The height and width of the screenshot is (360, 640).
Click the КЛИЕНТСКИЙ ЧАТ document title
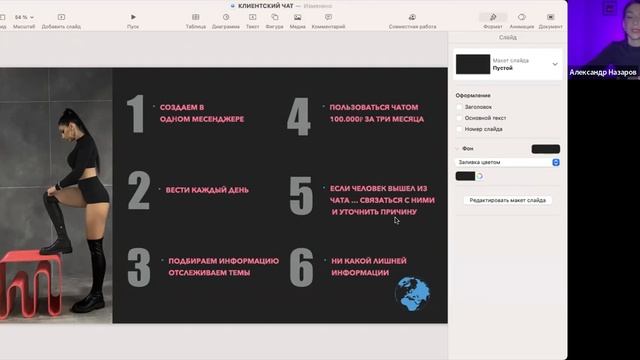(x=266, y=6)
